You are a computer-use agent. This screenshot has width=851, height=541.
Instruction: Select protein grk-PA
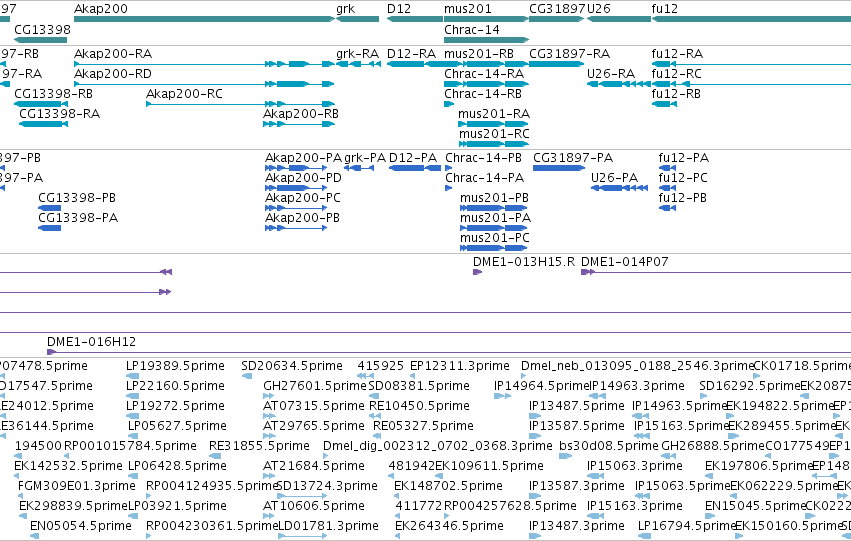[359, 168]
